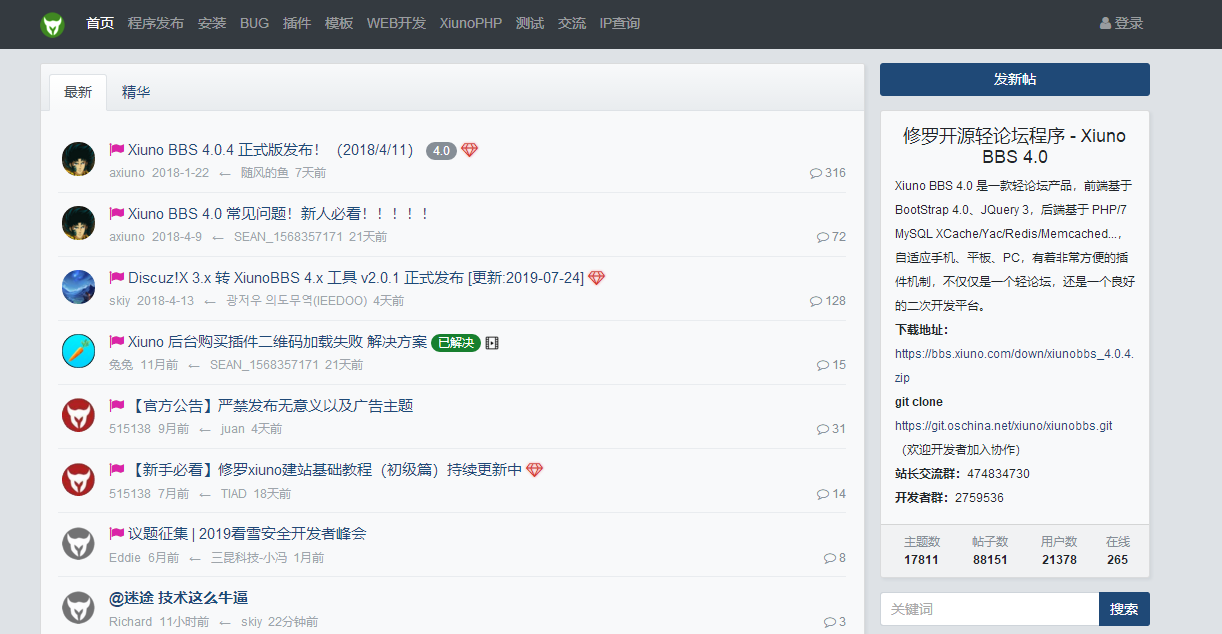Click username TIAD
This screenshot has width=1222, height=634.
tap(234, 493)
